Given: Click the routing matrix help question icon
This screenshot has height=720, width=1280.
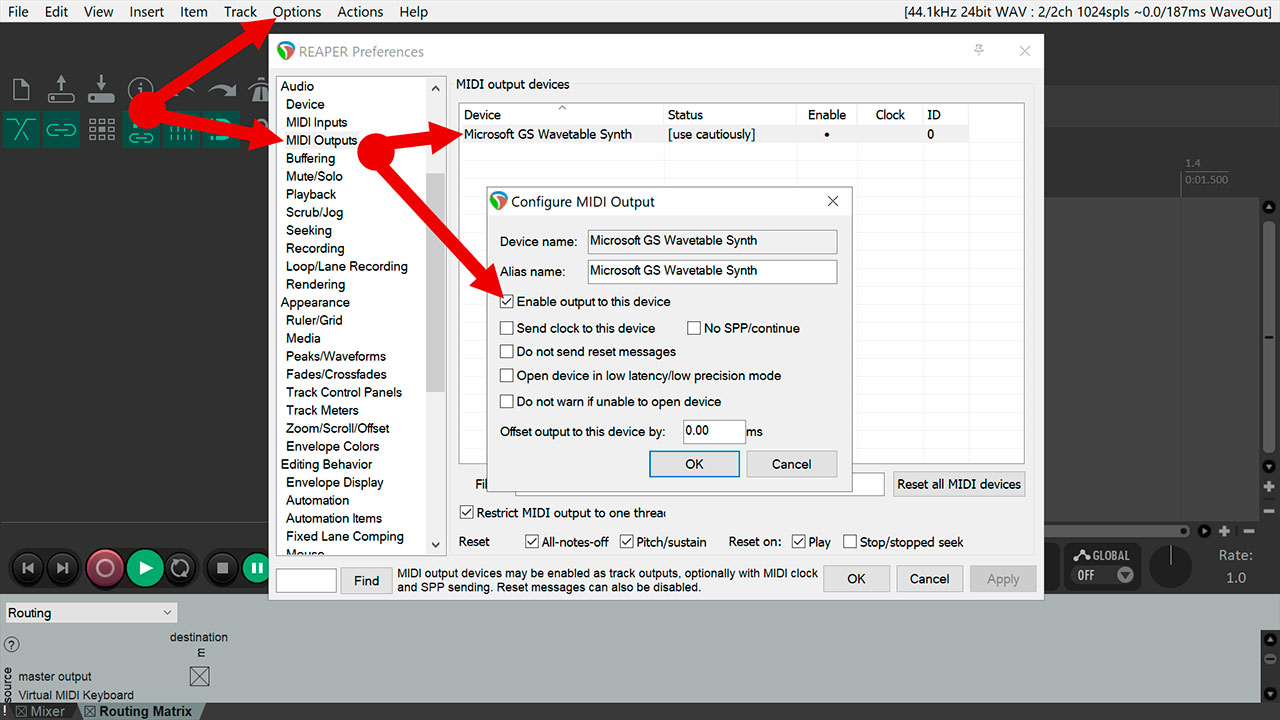Looking at the screenshot, I should pos(12,645).
